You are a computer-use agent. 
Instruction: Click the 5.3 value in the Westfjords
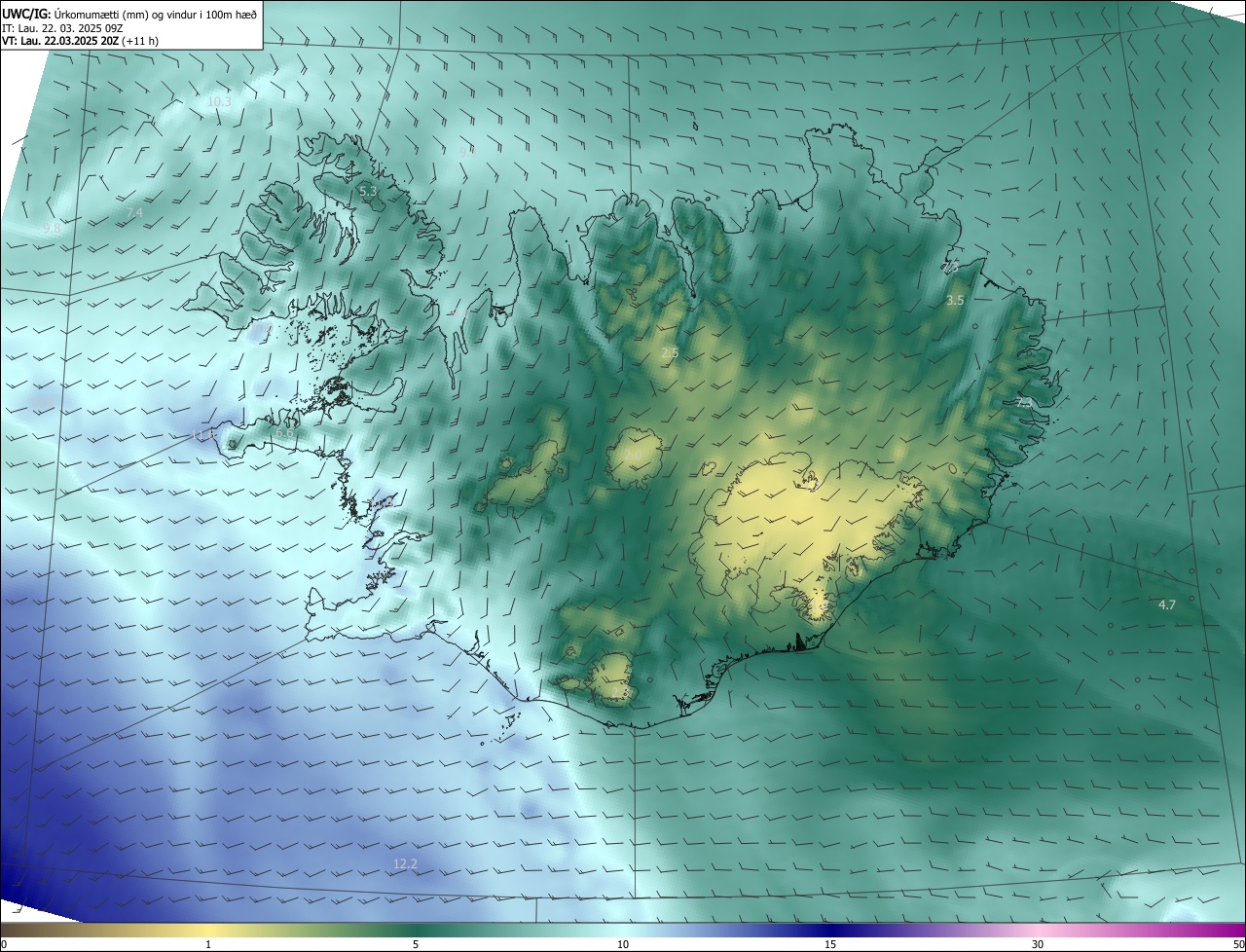pos(368,193)
